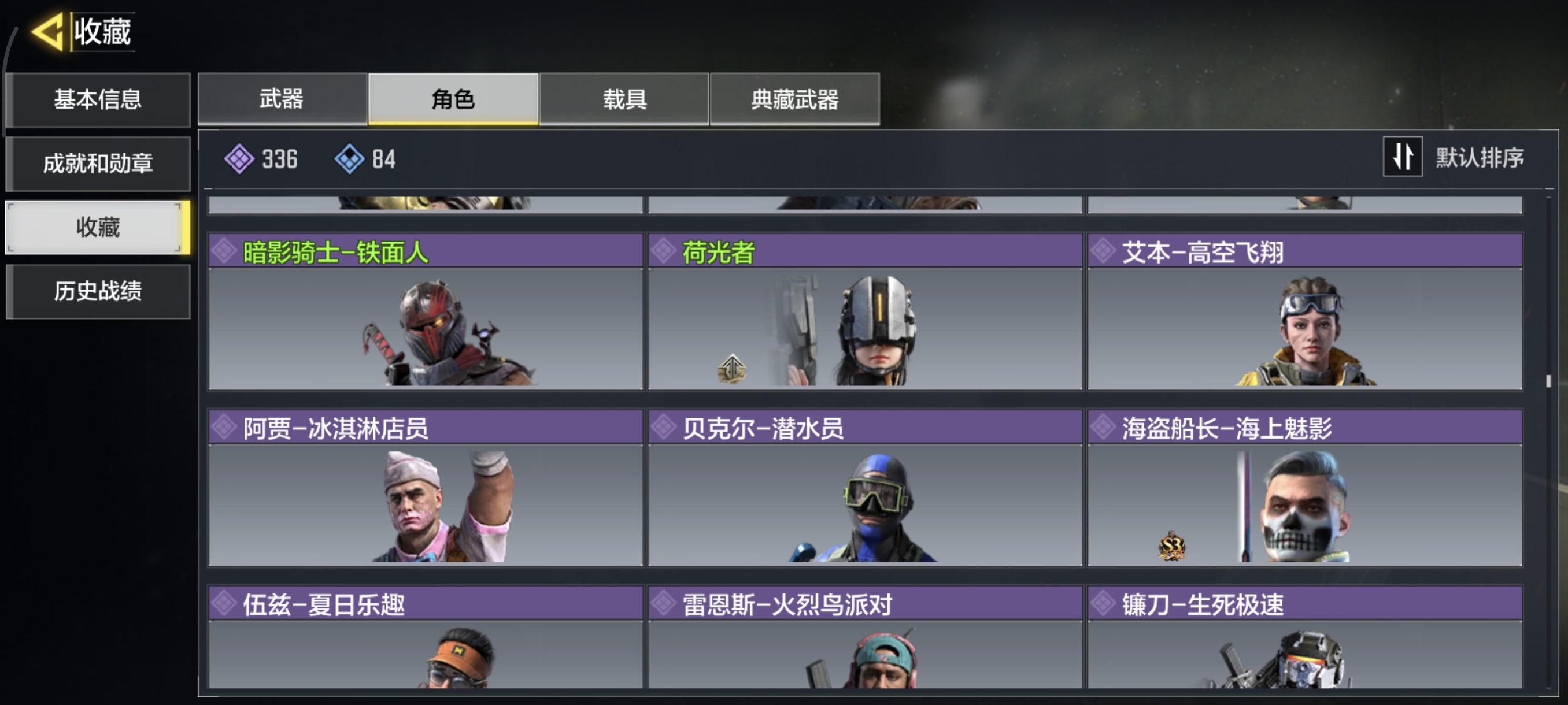
Task: Select the 角色 tab
Action: pos(453,99)
